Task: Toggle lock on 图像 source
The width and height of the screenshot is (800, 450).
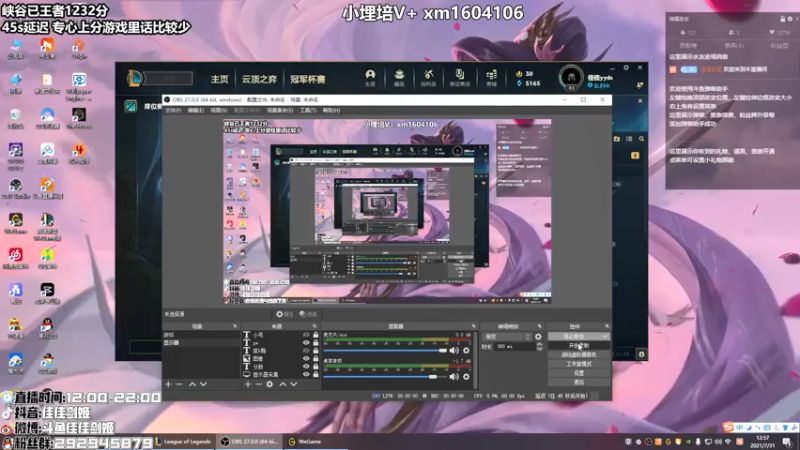Action: point(315,359)
